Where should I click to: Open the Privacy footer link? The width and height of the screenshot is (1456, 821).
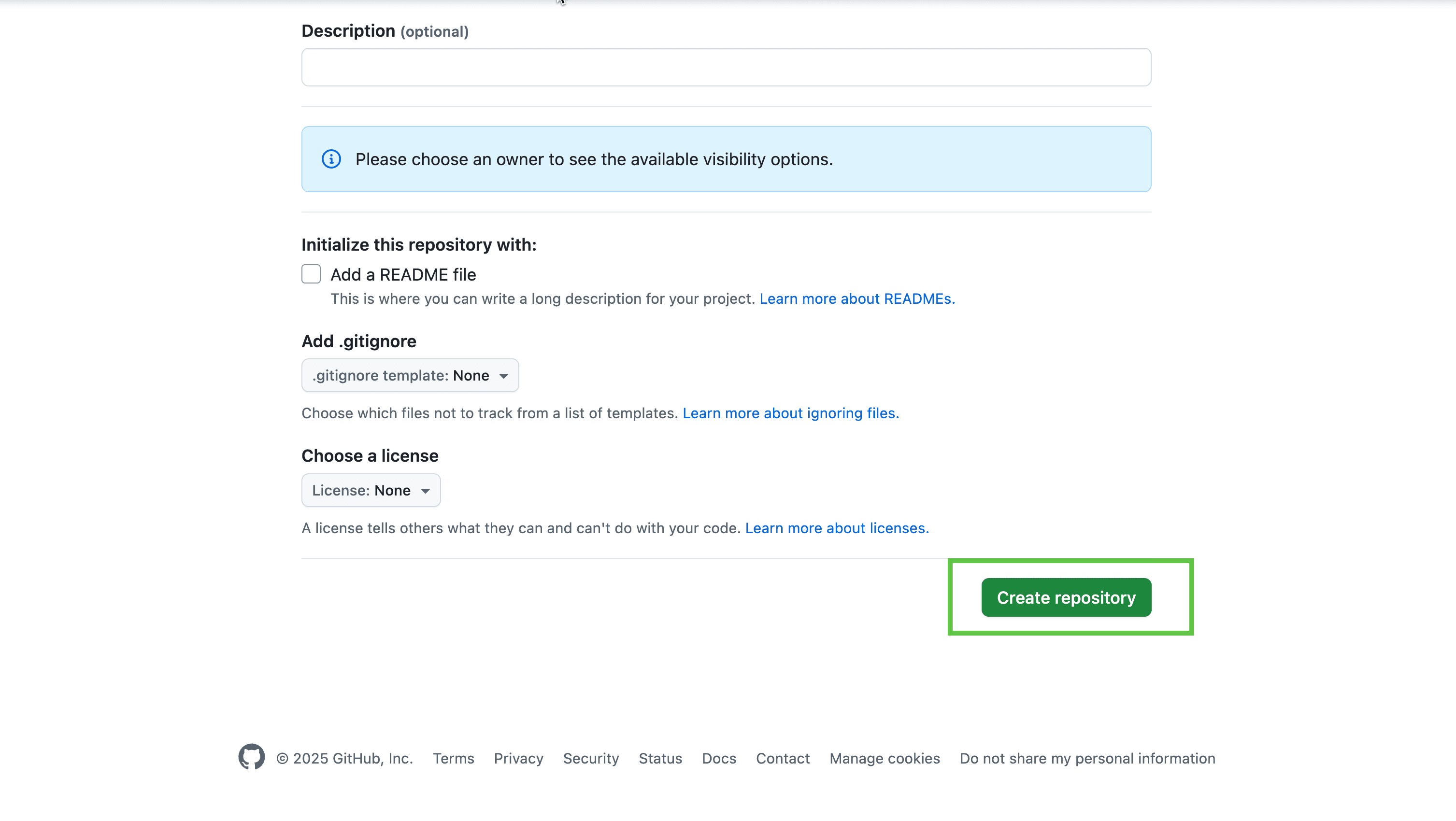[518, 758]
